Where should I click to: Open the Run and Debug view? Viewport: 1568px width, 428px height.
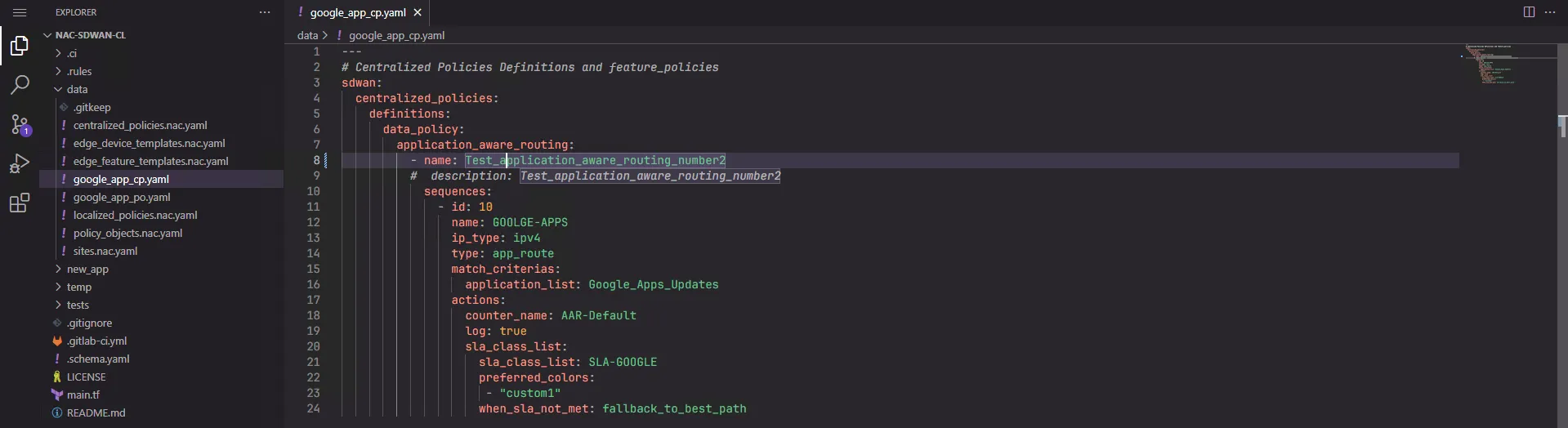click(x=20, y=163)
